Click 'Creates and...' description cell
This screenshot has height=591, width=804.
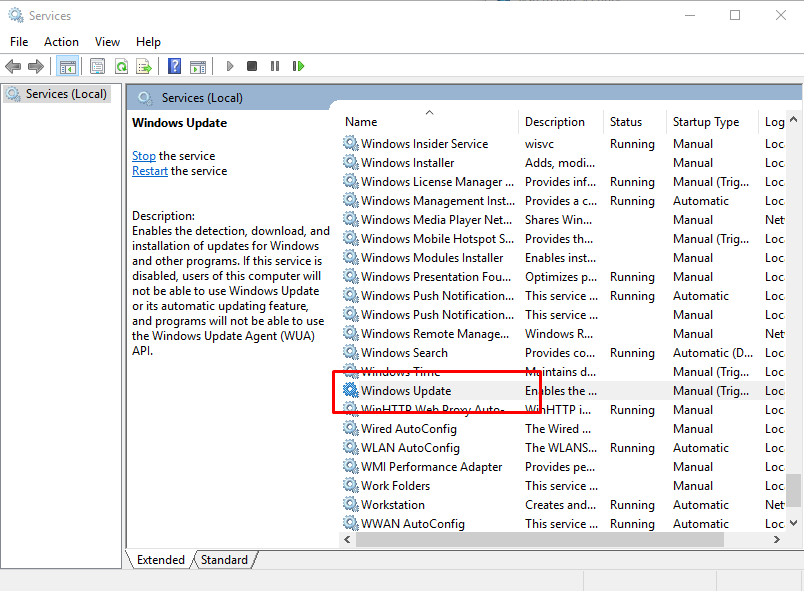(x=560, y=504)
